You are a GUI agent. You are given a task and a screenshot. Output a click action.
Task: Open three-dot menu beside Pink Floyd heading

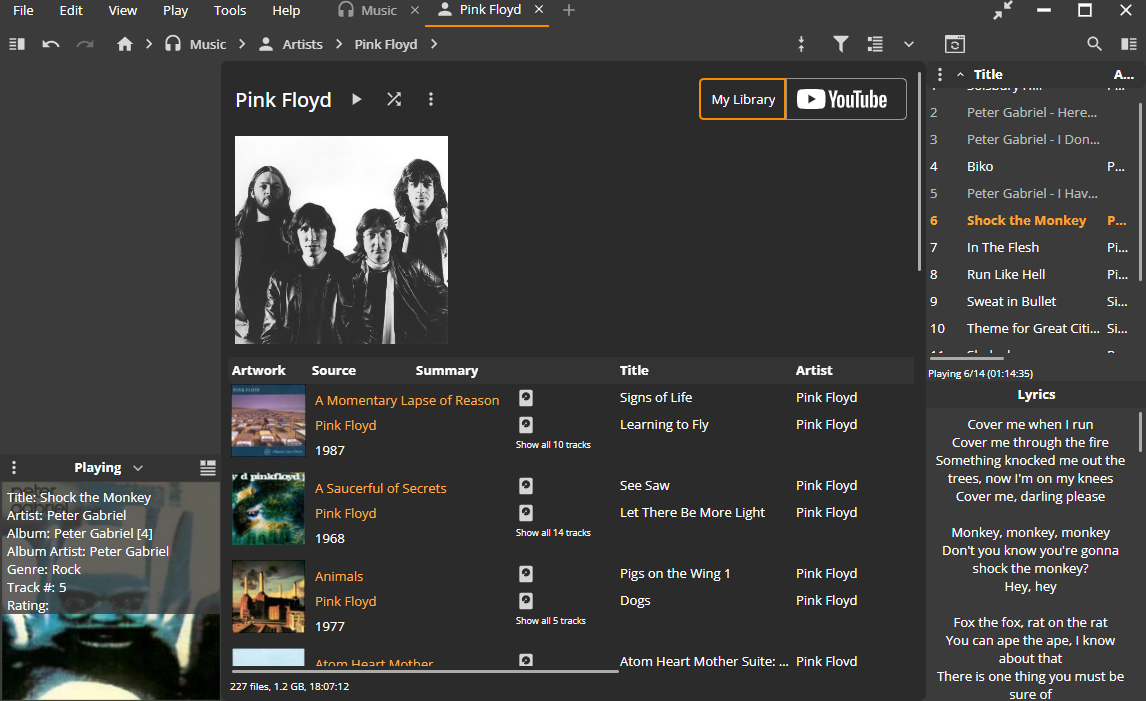431,99
